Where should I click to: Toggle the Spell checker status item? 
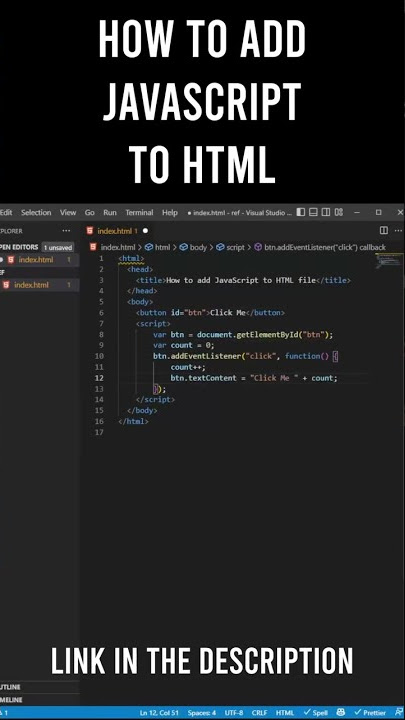(316, 713)
